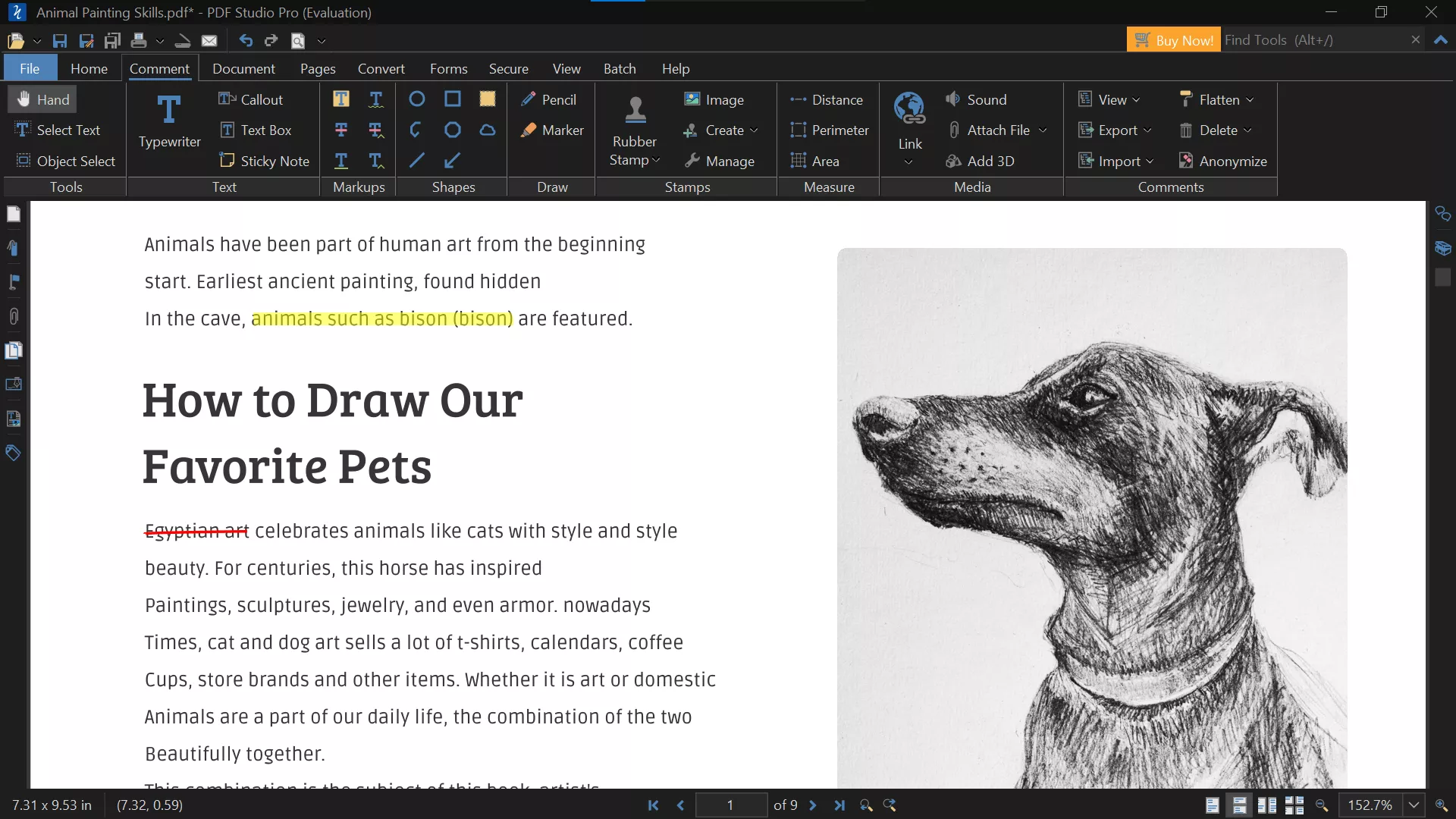Select the Typewriter tool

pos(168,121)
